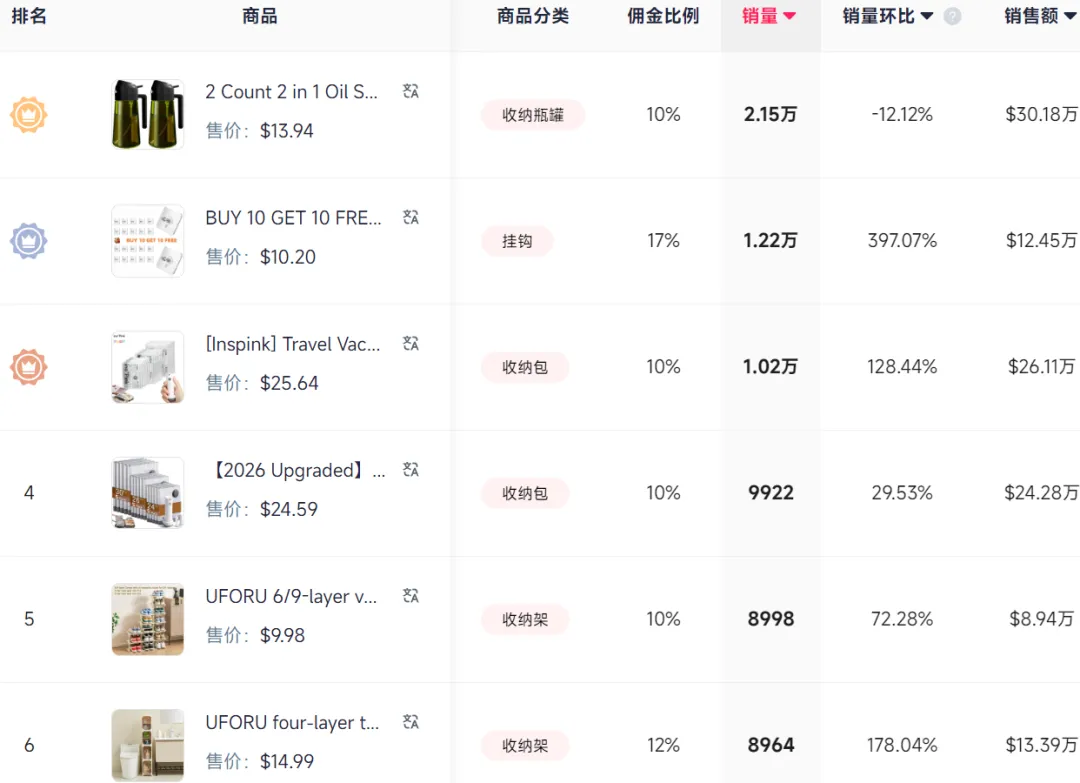Screen dimensions: 1080x783
Task: Translate the UFORU four-layer product title
Action: [x=410, y=721]
